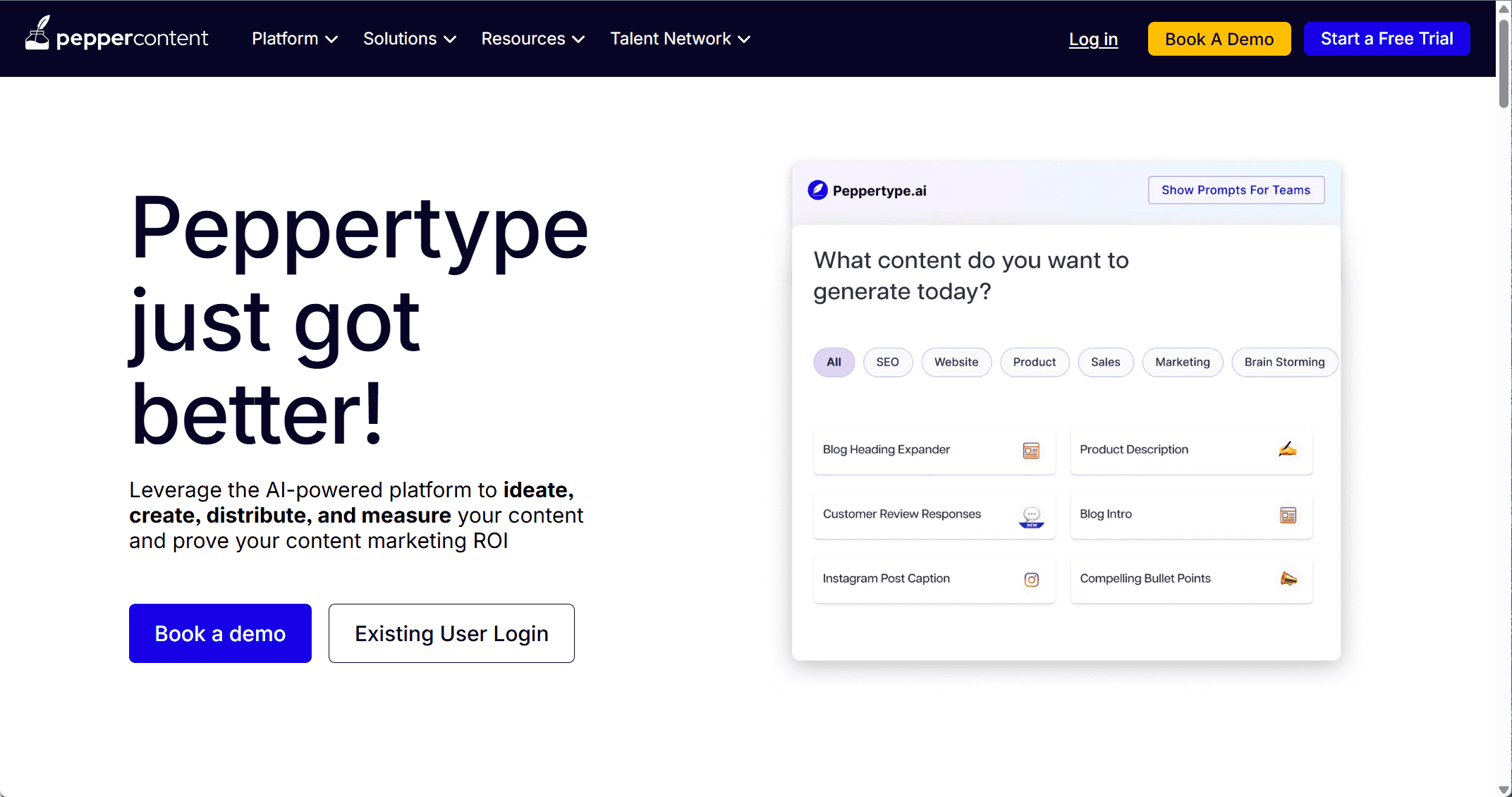The width and height of the screenshot is (1512, 797).
Task: Open the Blog Intro article icon
Action: click(1288, 515)
